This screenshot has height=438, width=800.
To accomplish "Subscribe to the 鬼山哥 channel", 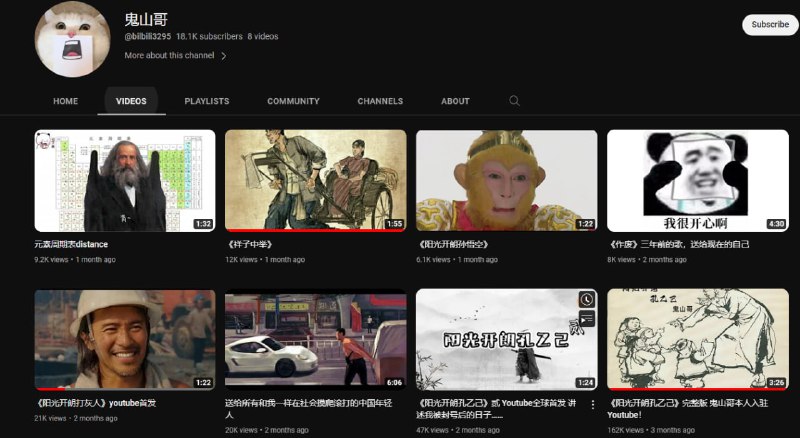I will (x=770, y=25).
